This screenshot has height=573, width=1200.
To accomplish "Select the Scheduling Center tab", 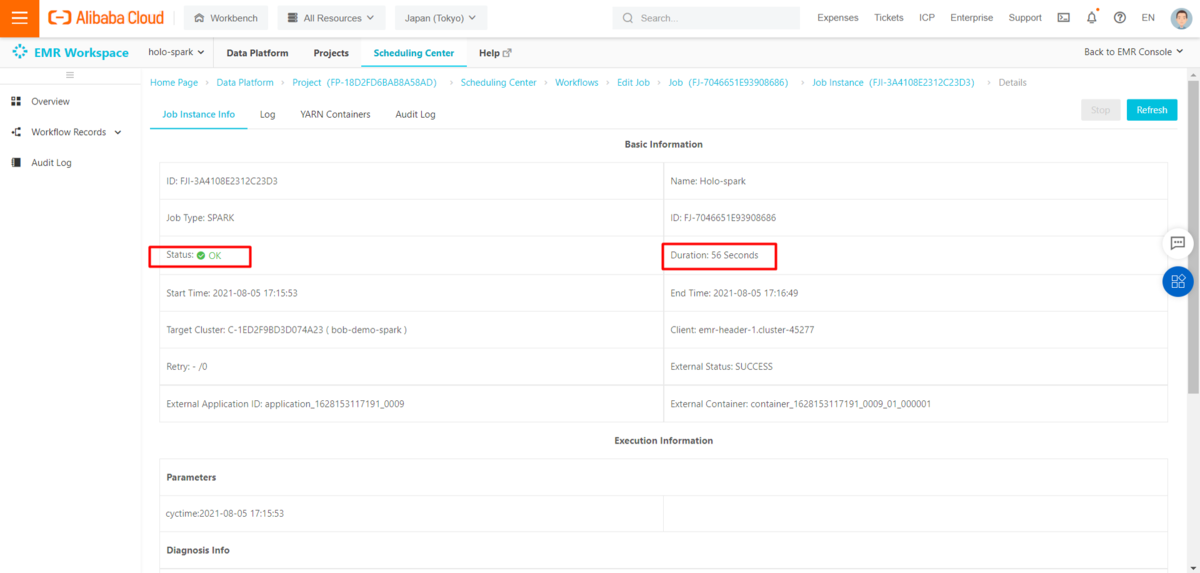I will pyautogui.click(x=414, y=53).
